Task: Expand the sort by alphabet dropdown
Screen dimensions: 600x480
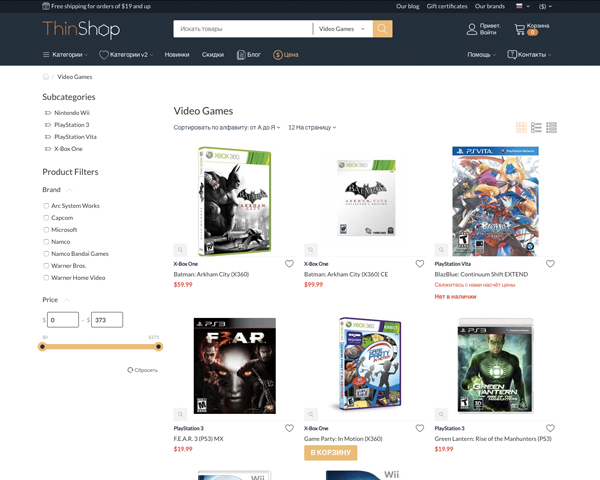Action: pos(227,127)
